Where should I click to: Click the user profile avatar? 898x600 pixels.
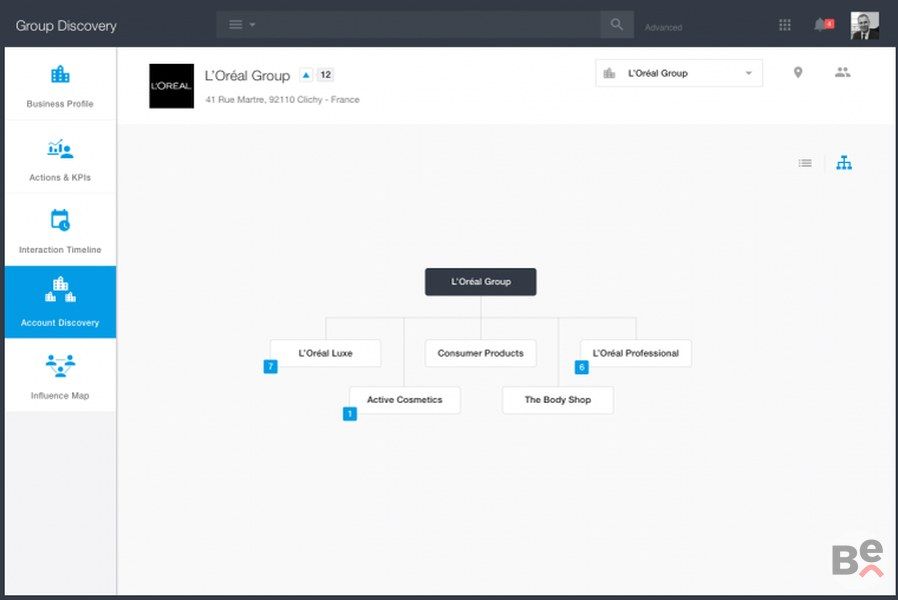pos(864,25)
